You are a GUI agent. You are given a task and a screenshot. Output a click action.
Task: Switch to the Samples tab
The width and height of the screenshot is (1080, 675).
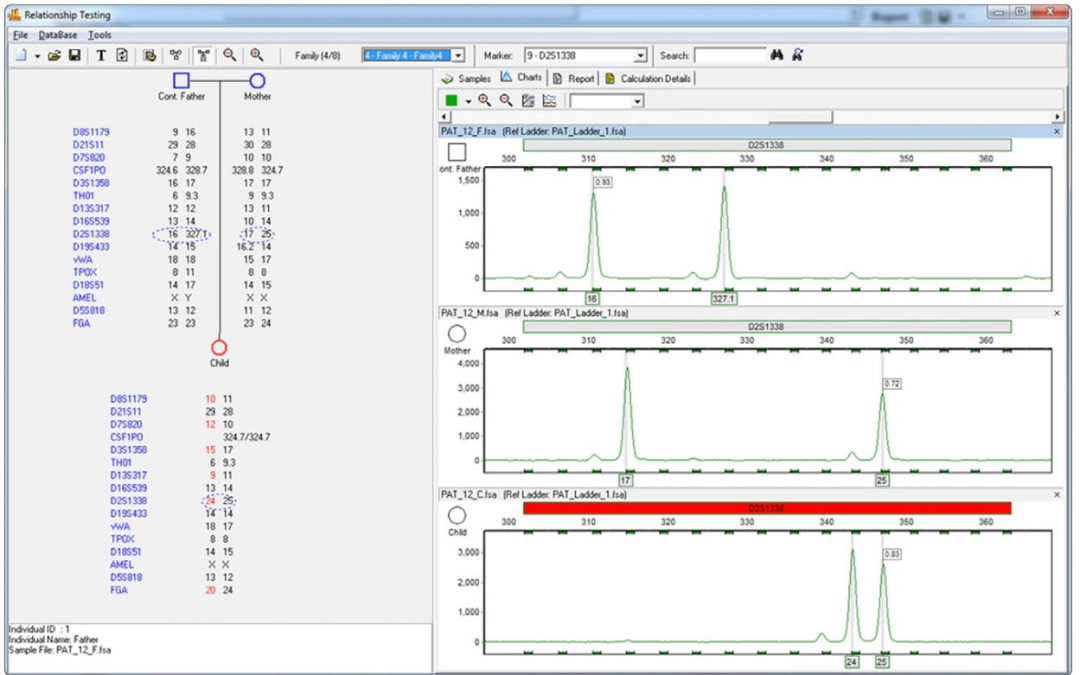pyautogui.click(x=466, y=79)
